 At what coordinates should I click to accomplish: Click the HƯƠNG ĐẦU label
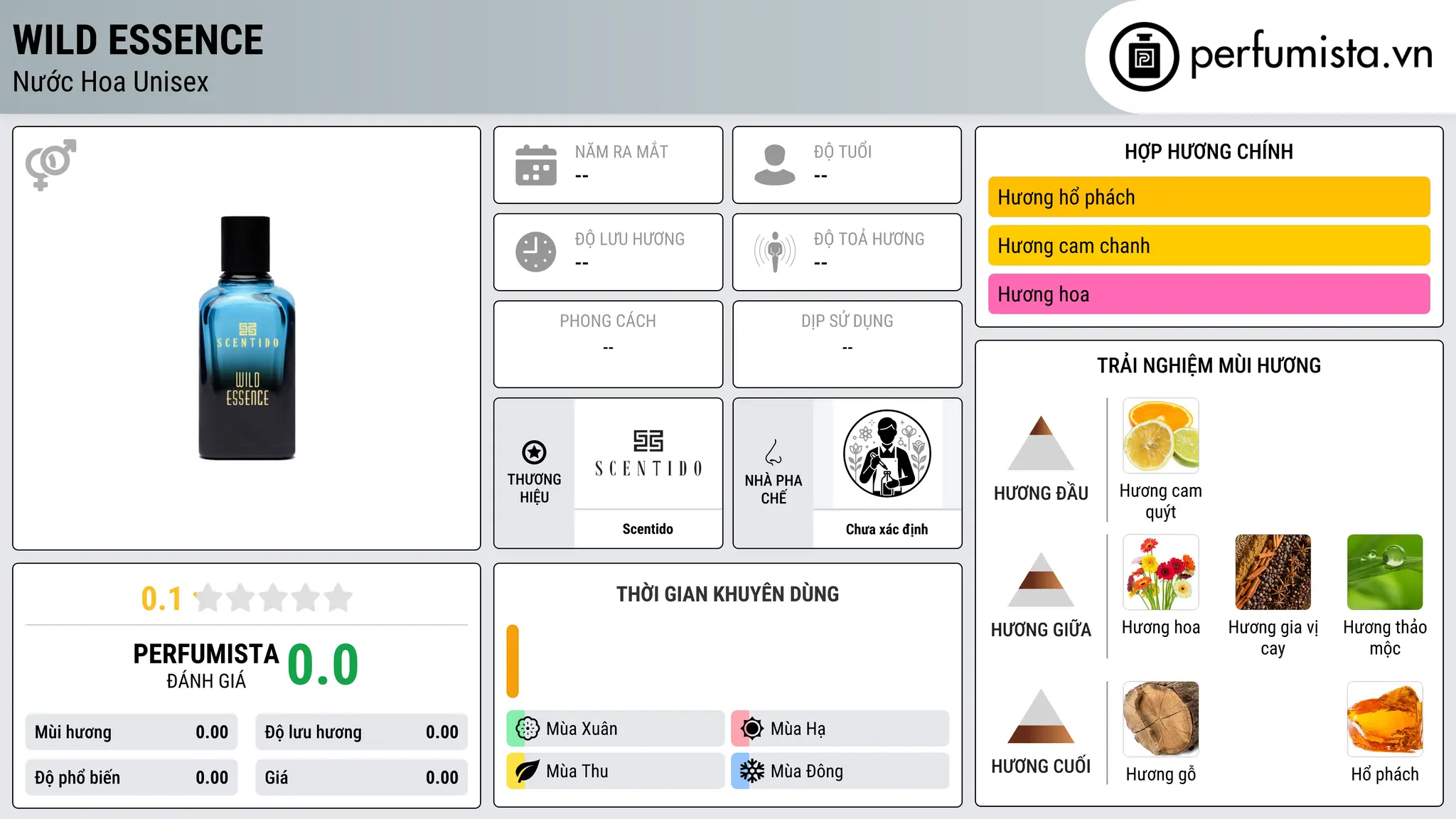[1041, 493]
